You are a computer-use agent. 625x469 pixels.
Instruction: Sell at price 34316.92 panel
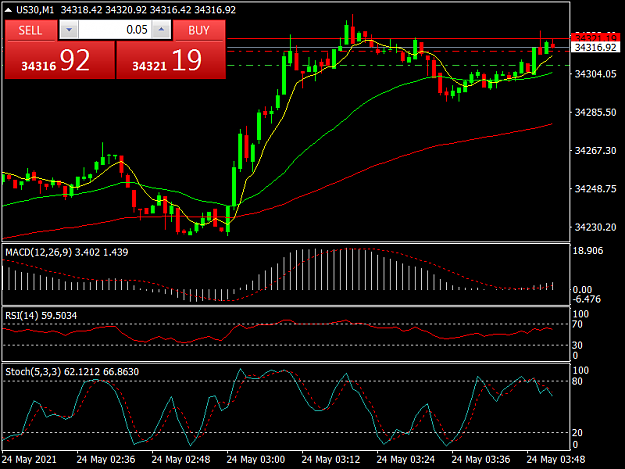click(x=60, y=60)
